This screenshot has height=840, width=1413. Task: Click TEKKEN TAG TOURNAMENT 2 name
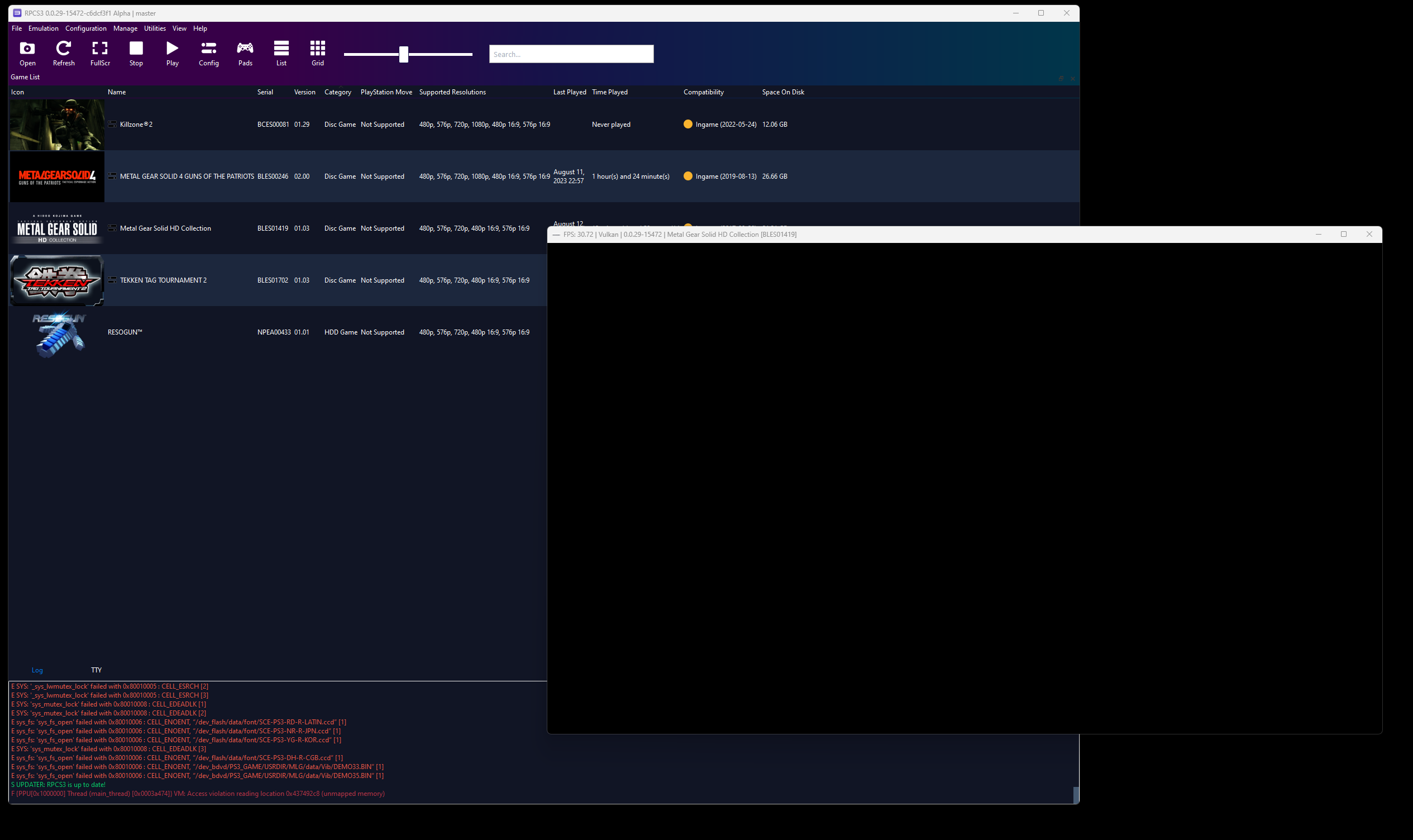pos(163,280)
